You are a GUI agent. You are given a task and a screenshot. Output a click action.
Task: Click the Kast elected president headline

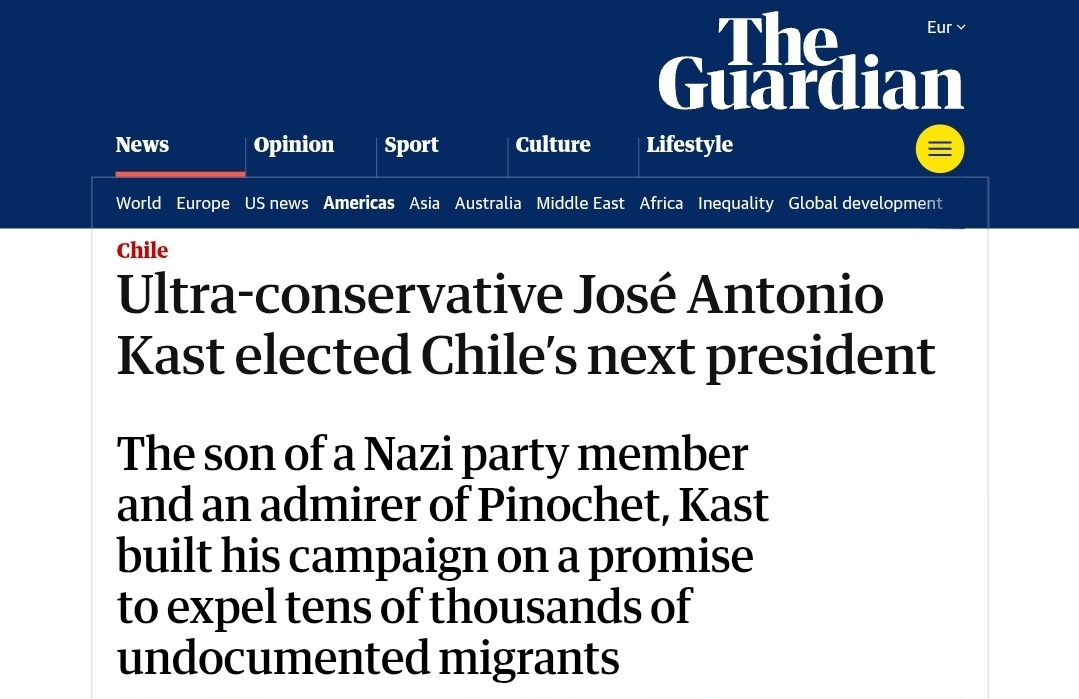click(526, 325)
